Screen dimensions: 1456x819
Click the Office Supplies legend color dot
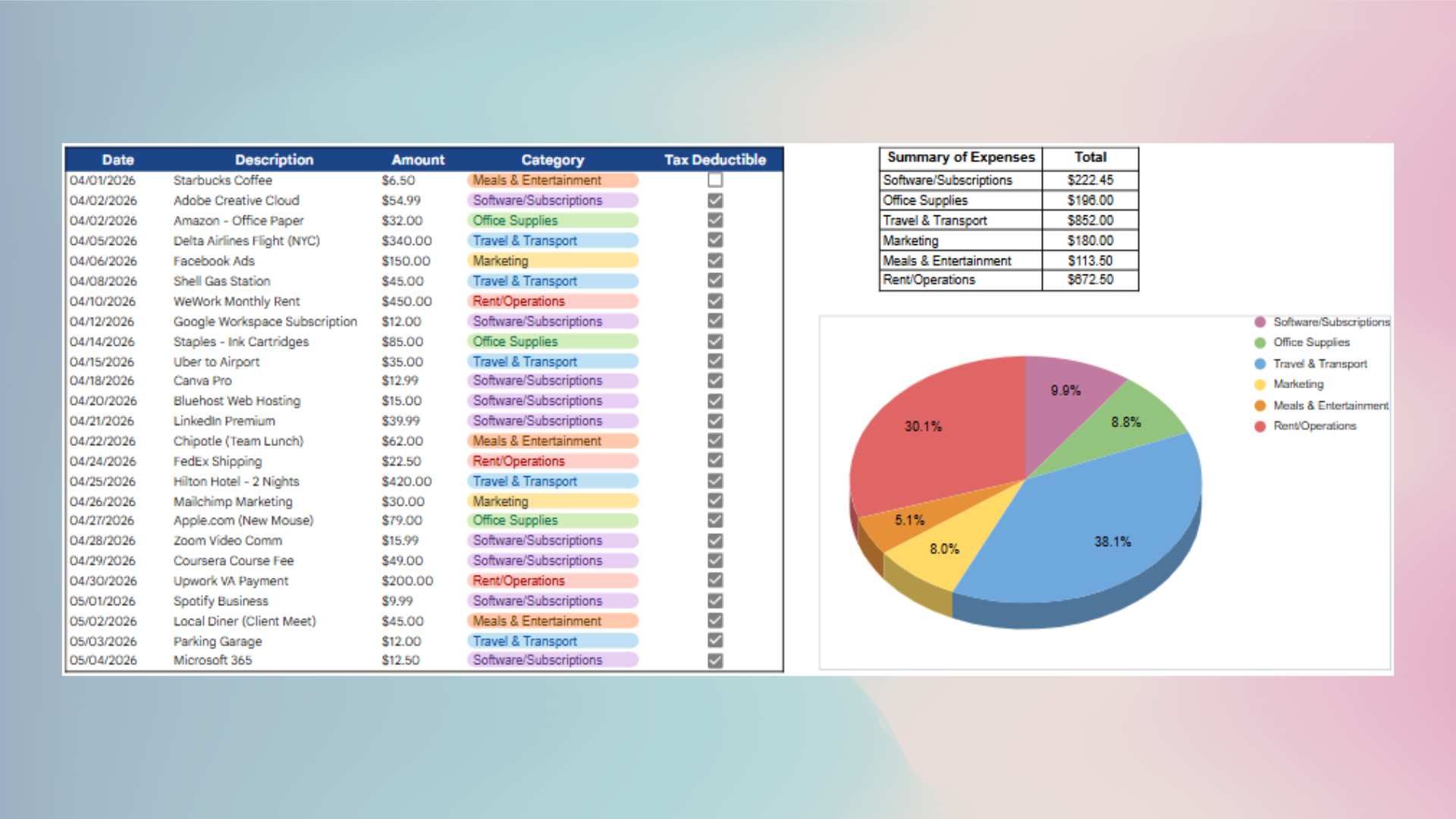(x=1260, y=343)
